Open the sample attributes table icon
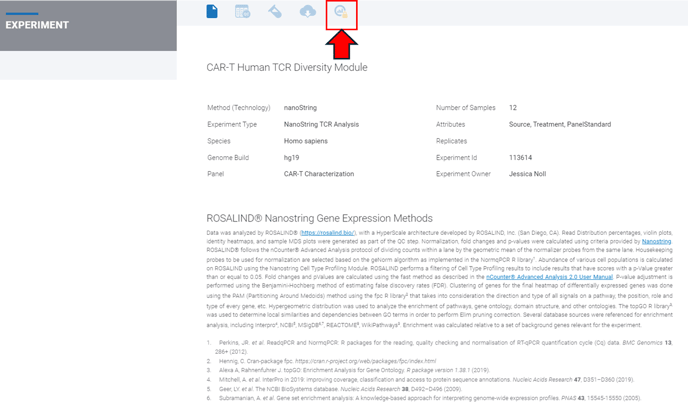The width and height of the screenshot is (688, 405). [243, 11]
